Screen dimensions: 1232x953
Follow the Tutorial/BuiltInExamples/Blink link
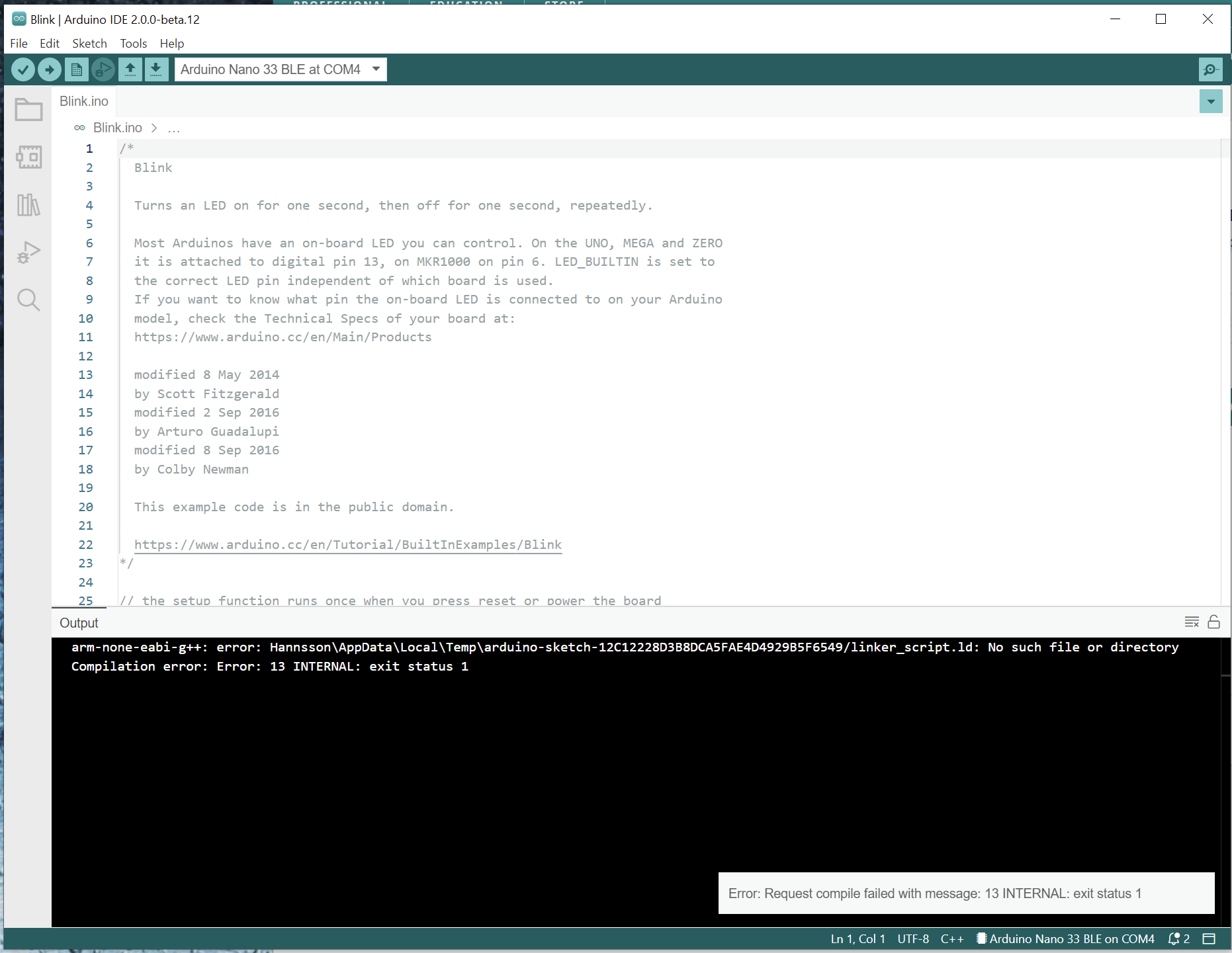348,544
